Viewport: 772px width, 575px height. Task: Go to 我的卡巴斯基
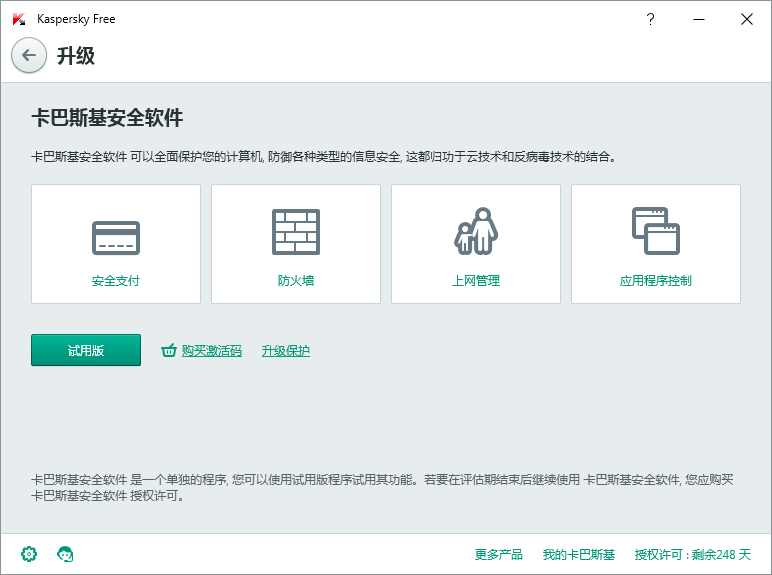[x=579, y=554]
